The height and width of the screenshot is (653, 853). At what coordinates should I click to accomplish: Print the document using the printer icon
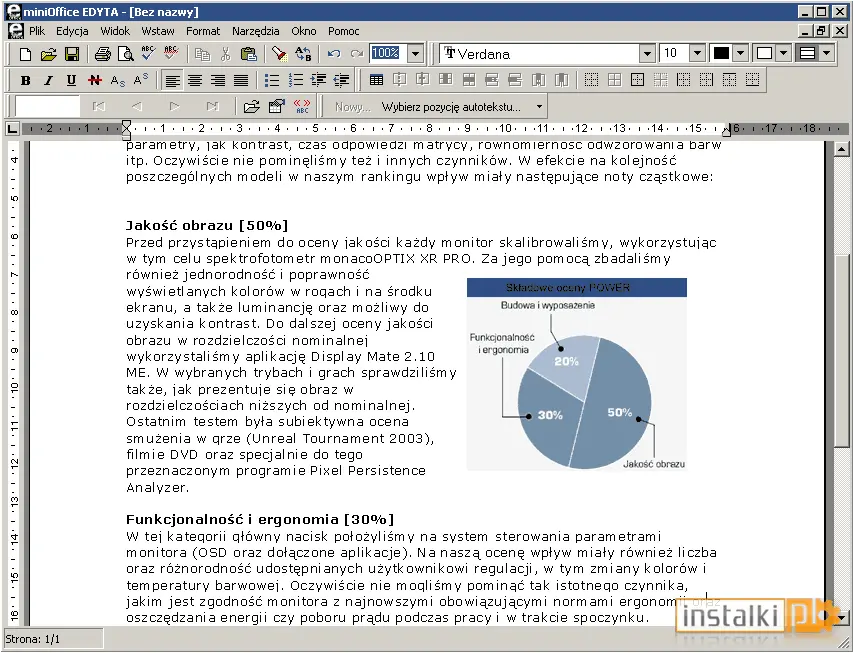coord(102,54)
